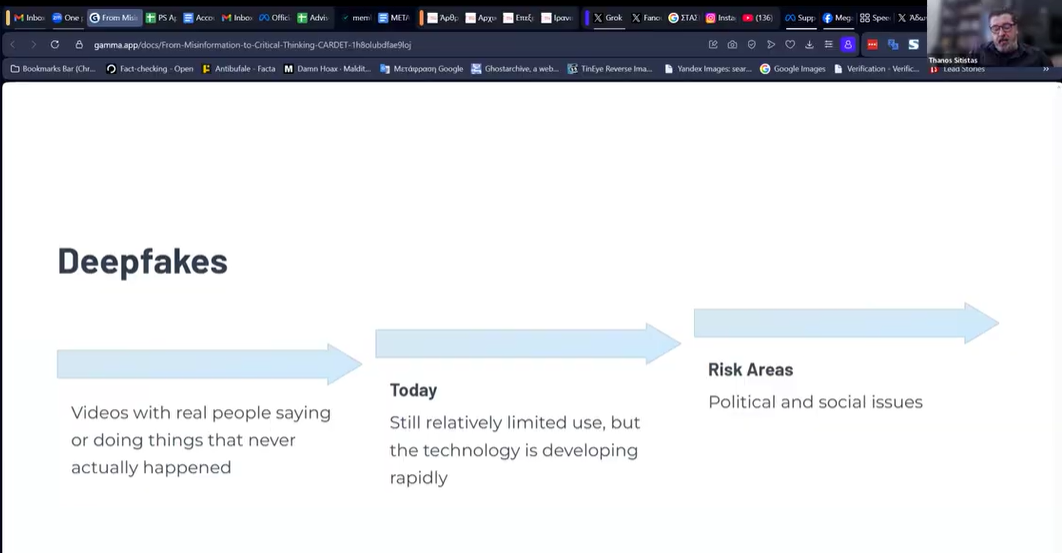Open the purple profile account icon
Viewport: 1062px width, 553px height.
(x=847, y=45)
